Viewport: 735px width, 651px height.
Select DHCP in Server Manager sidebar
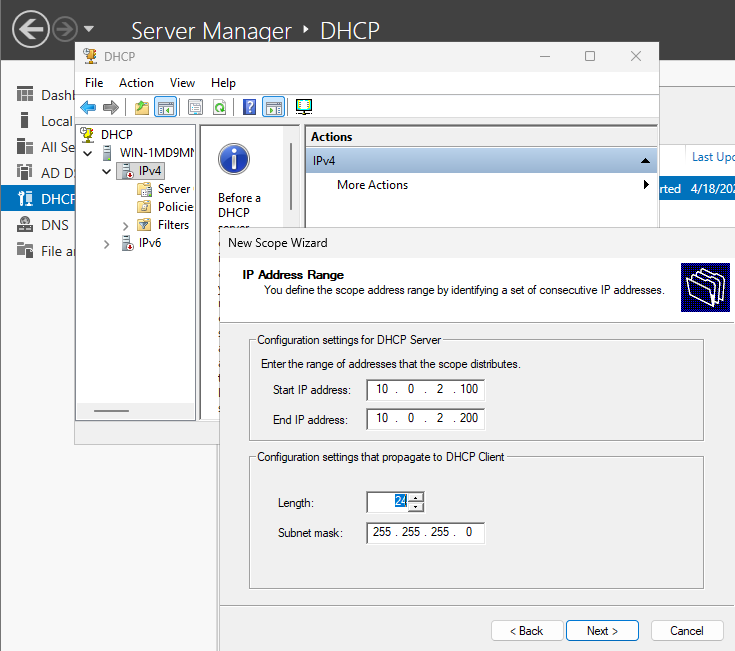pyautogui.click(x=38, y=199)
